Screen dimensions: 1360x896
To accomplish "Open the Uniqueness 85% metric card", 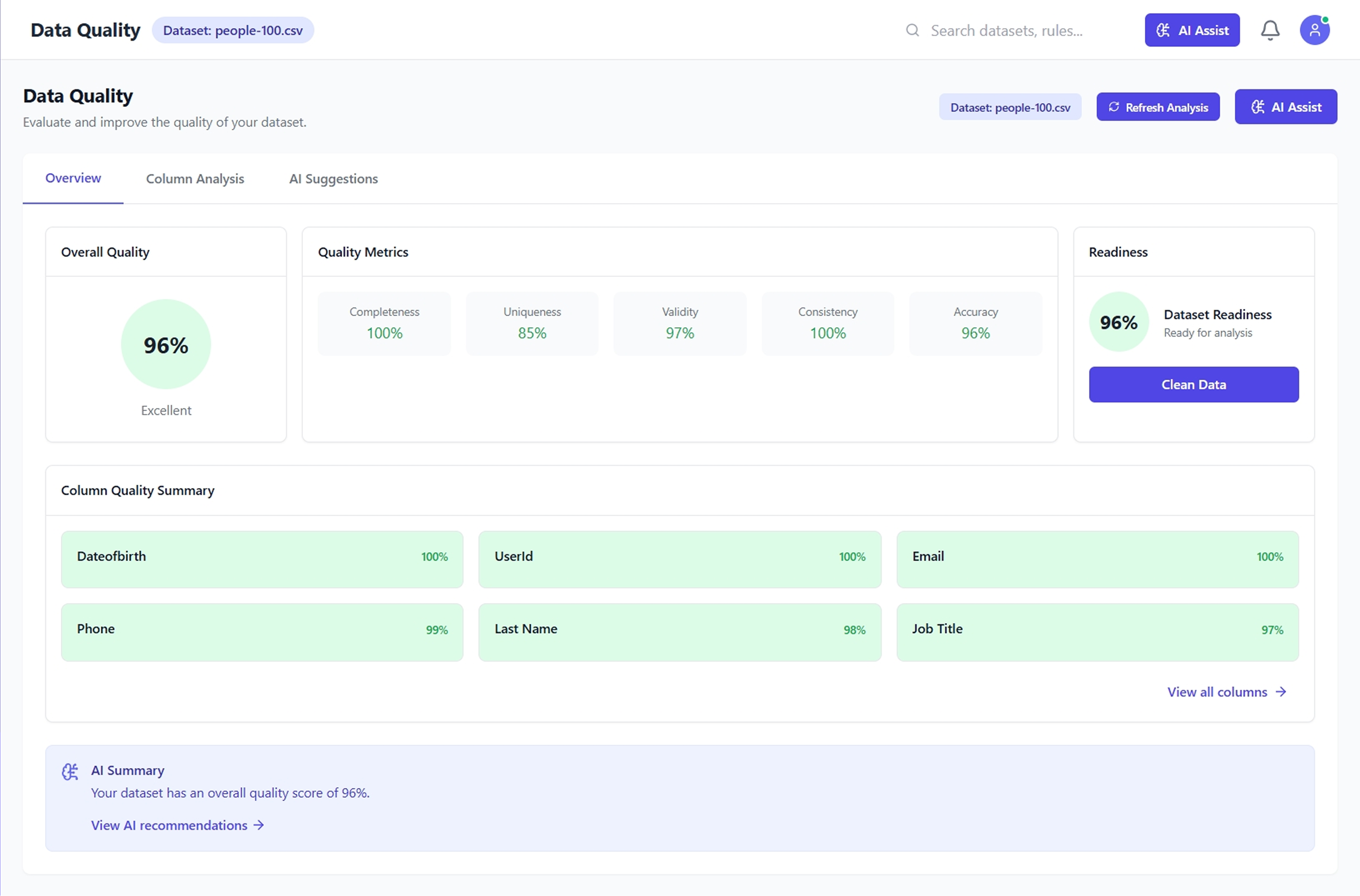I will (x=532, y=324).
